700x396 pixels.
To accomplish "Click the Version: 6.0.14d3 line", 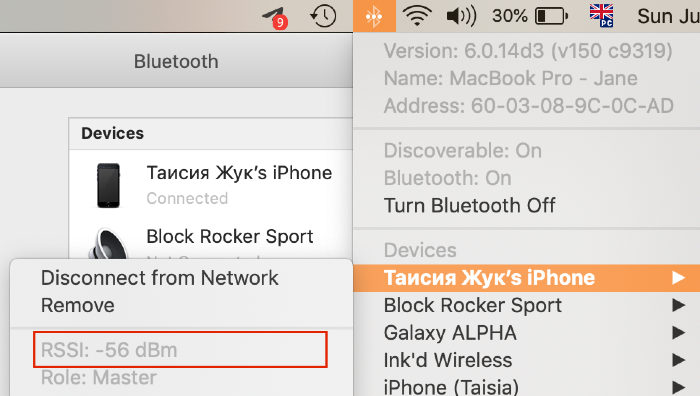I will coord(528,51).
